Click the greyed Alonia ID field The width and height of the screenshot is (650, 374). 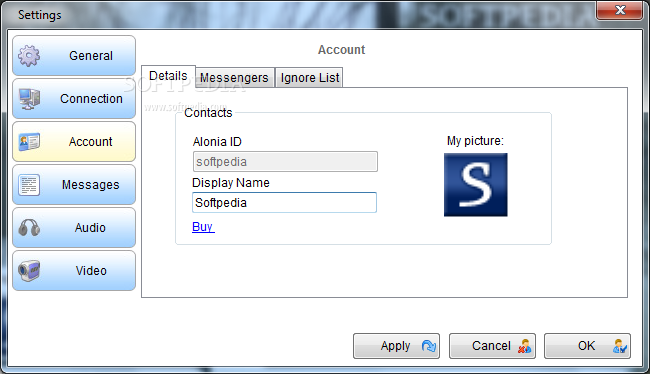click(285, 161)
